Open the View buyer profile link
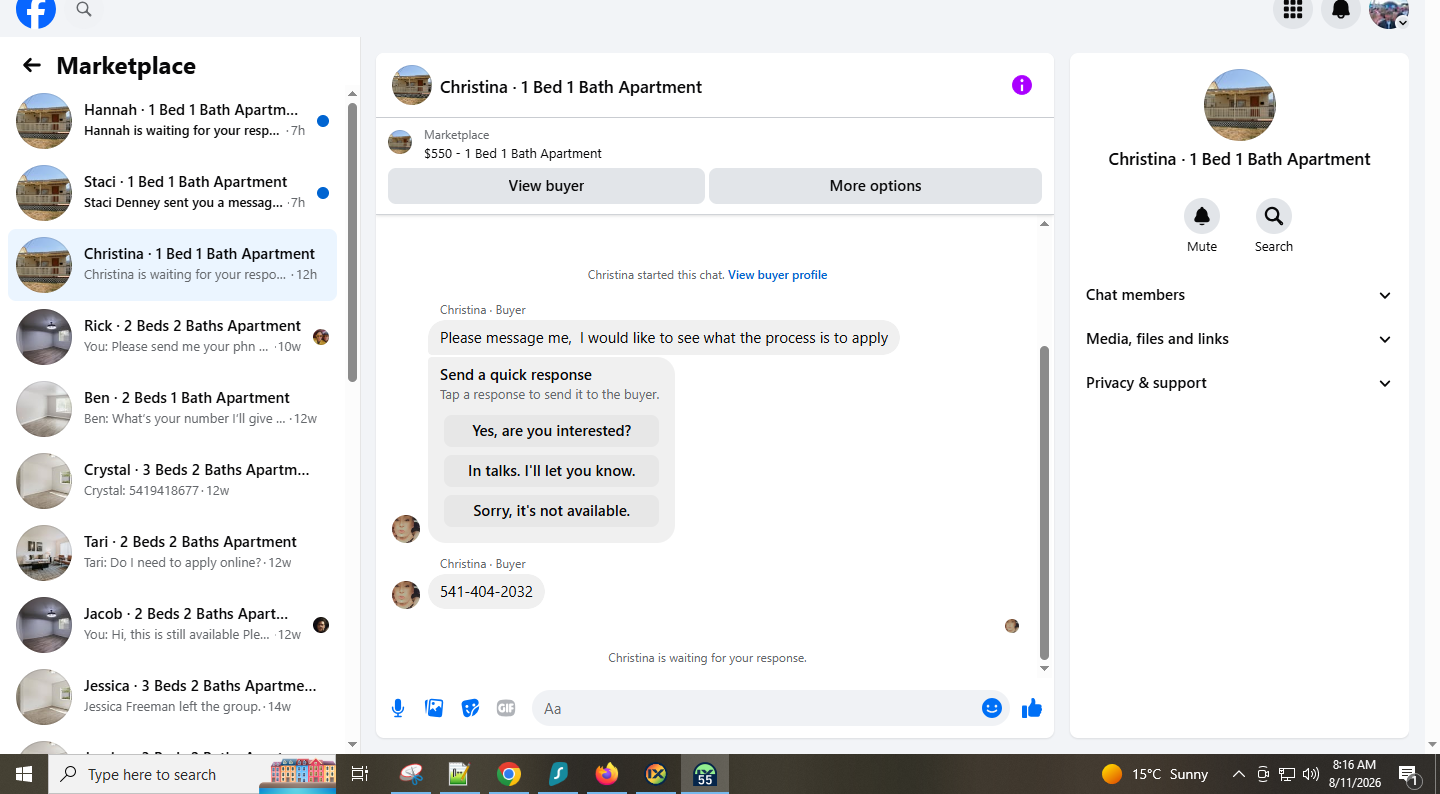 [777, 275]
